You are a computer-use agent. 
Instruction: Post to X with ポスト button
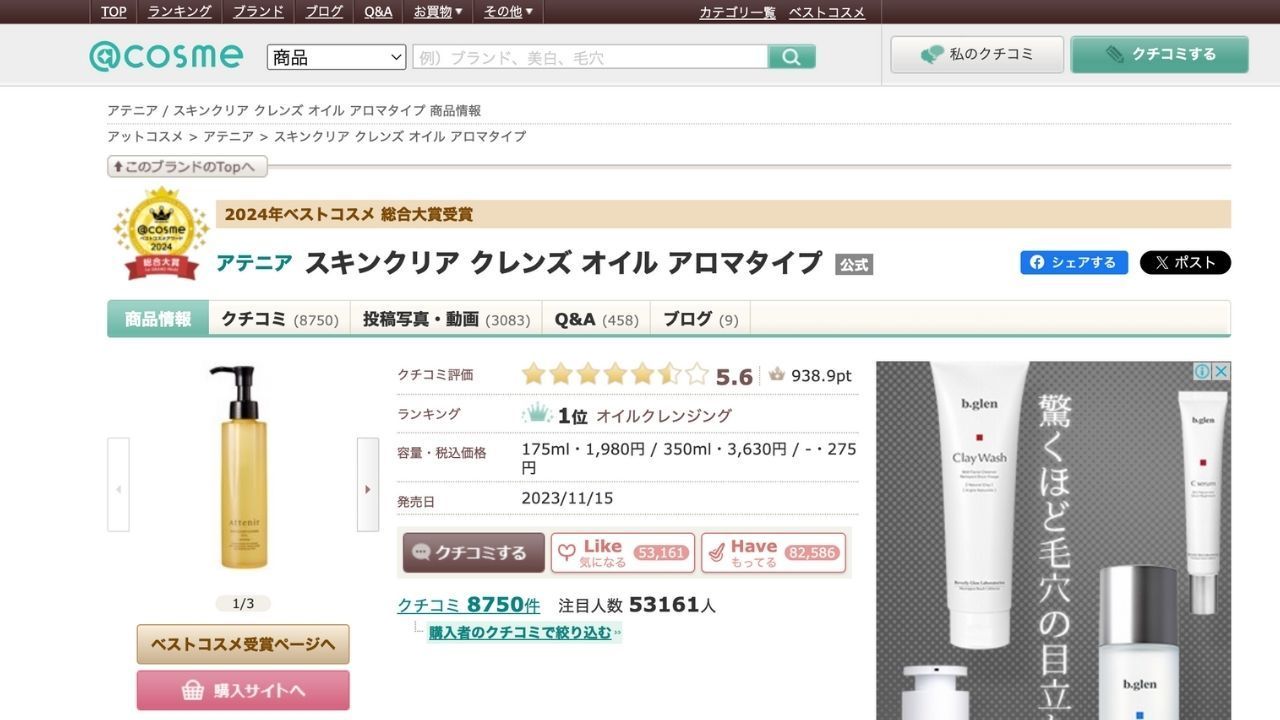[x=1185, y=263]
